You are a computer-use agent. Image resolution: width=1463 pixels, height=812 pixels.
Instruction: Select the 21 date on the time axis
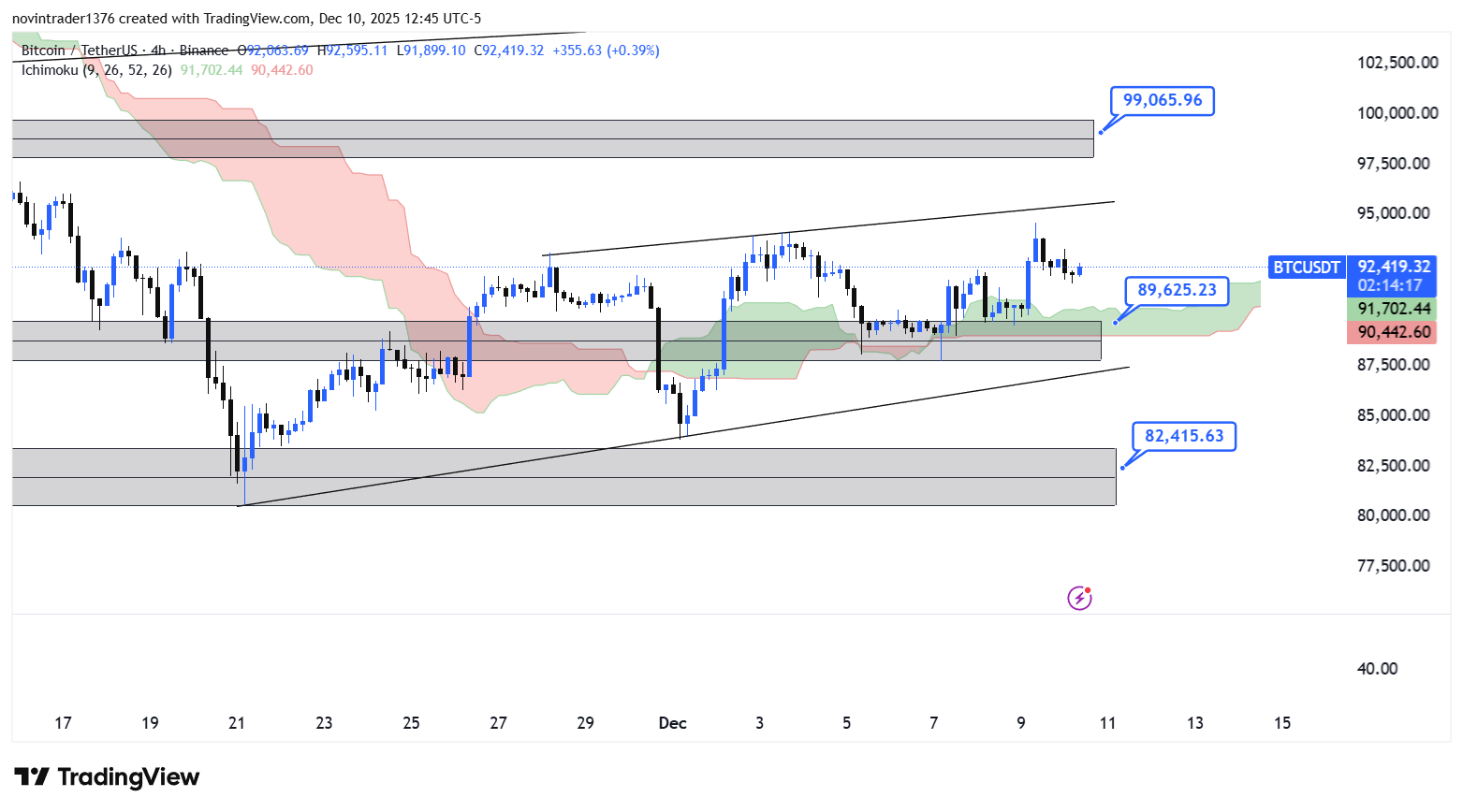(237, 723)
